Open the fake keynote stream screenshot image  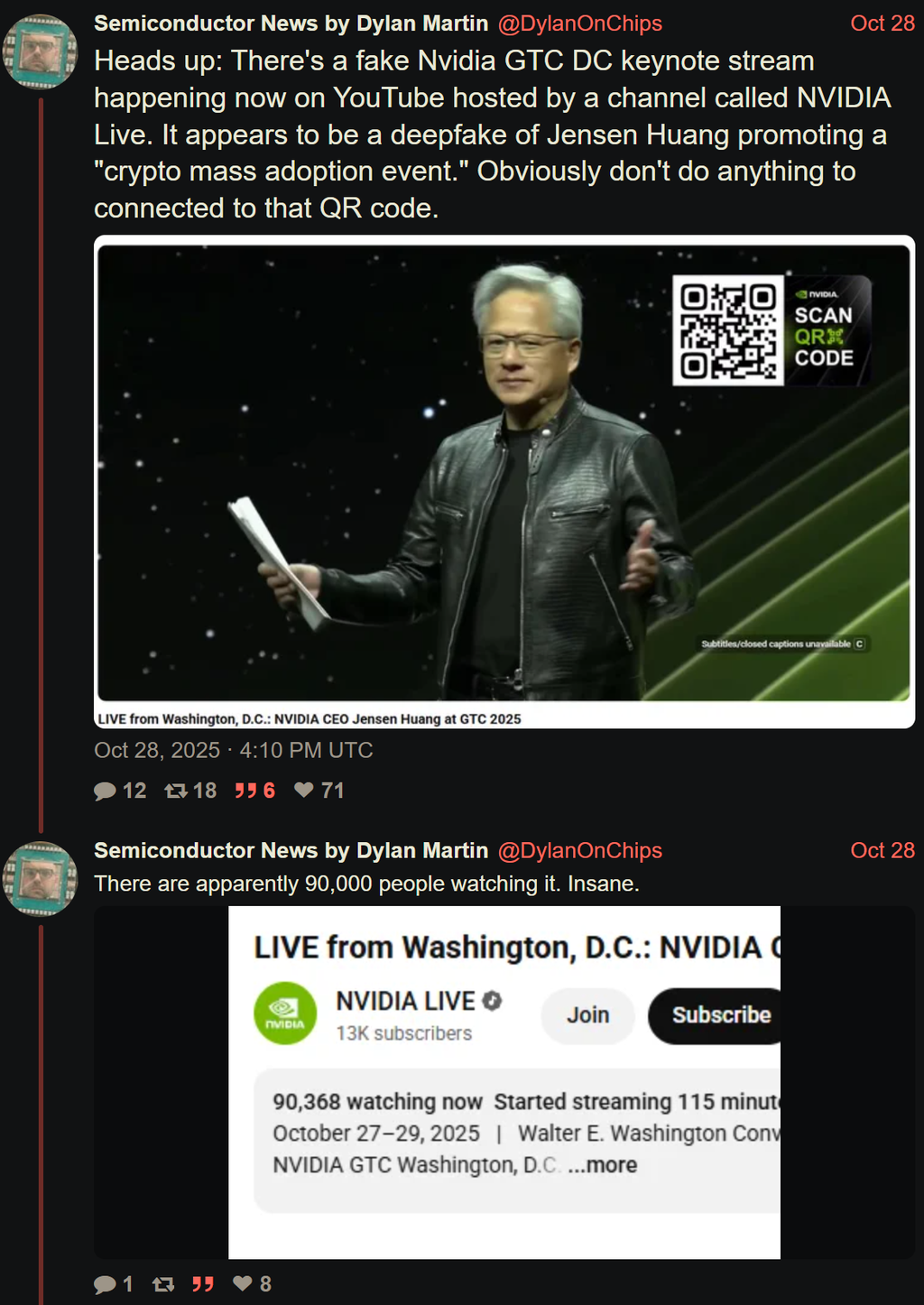(504, 482)
